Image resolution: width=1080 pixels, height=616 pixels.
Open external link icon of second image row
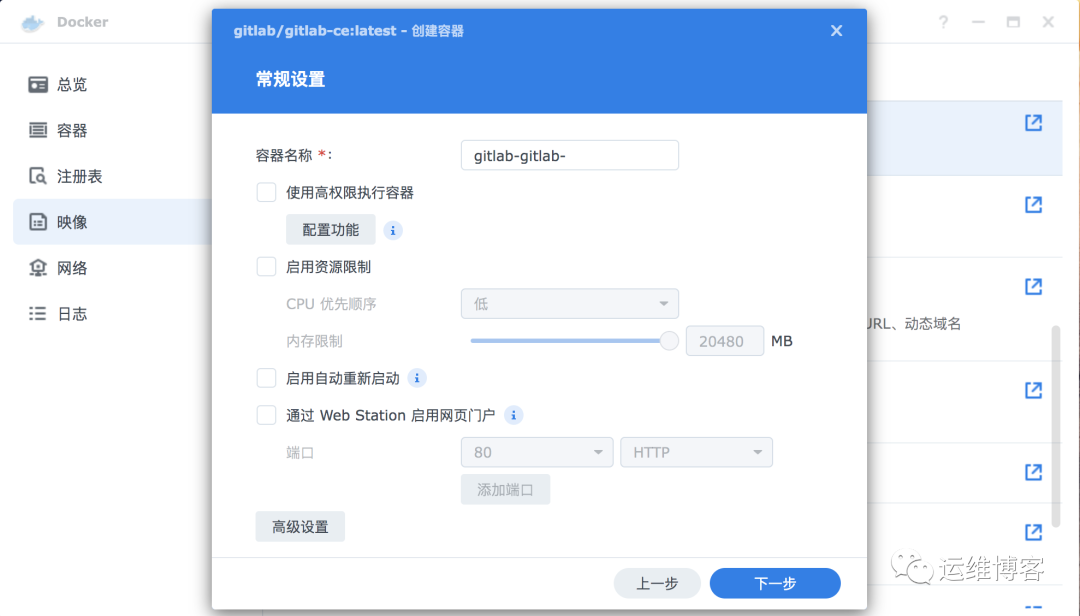point(1033,205)
